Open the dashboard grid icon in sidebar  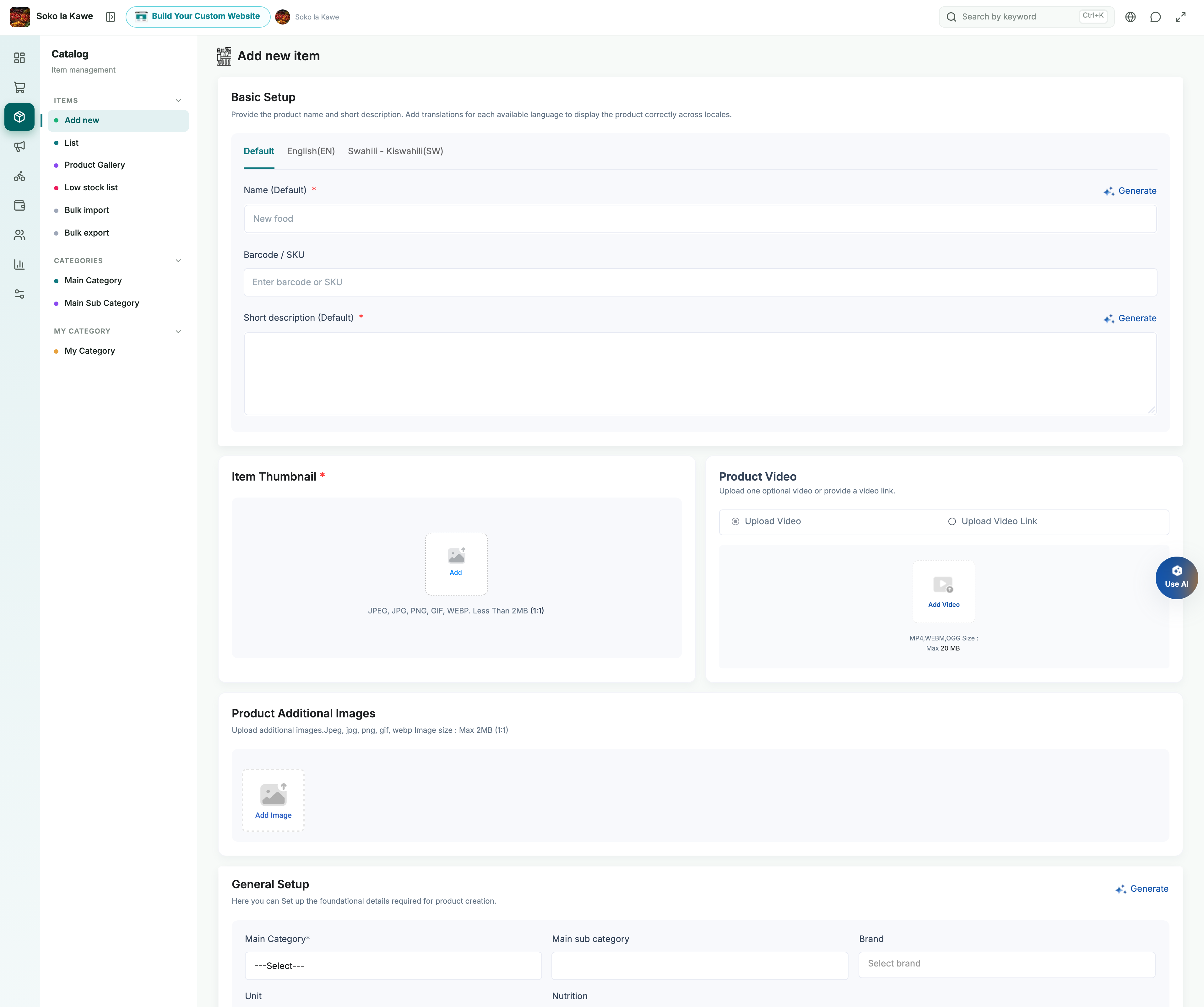coord(19,58)
